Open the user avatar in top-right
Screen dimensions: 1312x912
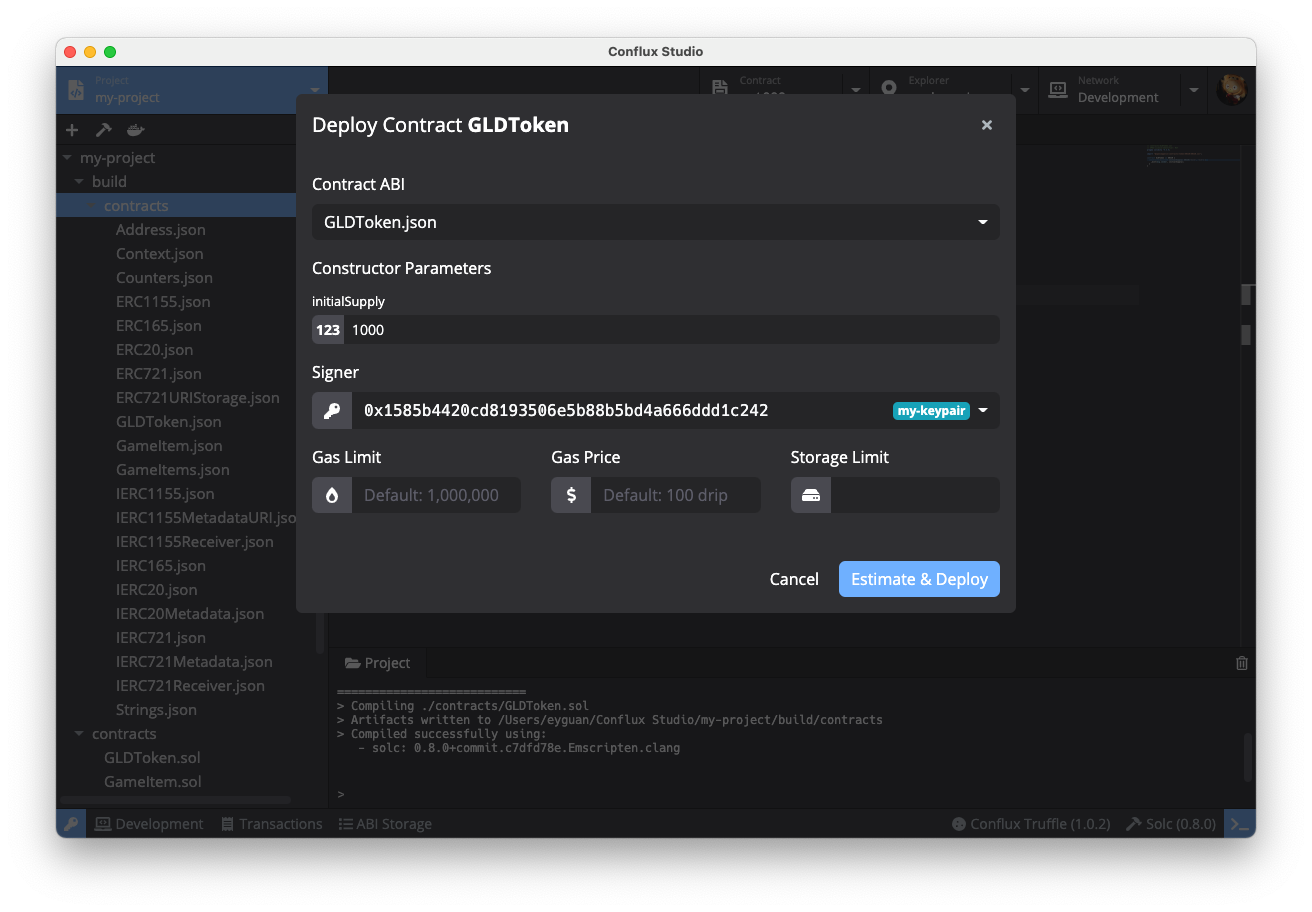pyautogui.click(x=1232, y=90)
